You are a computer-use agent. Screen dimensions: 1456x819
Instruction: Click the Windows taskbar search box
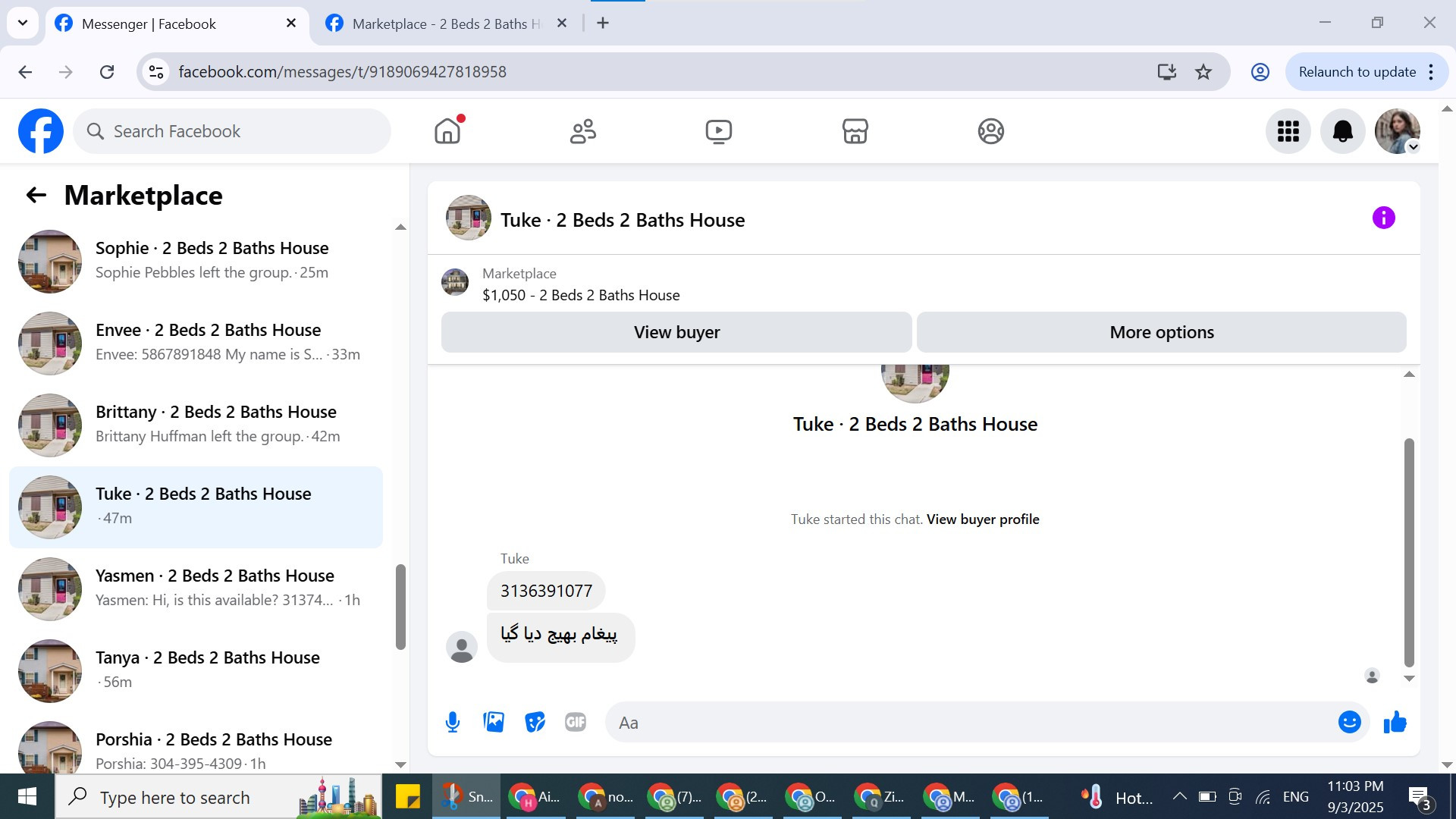point(218,797)
